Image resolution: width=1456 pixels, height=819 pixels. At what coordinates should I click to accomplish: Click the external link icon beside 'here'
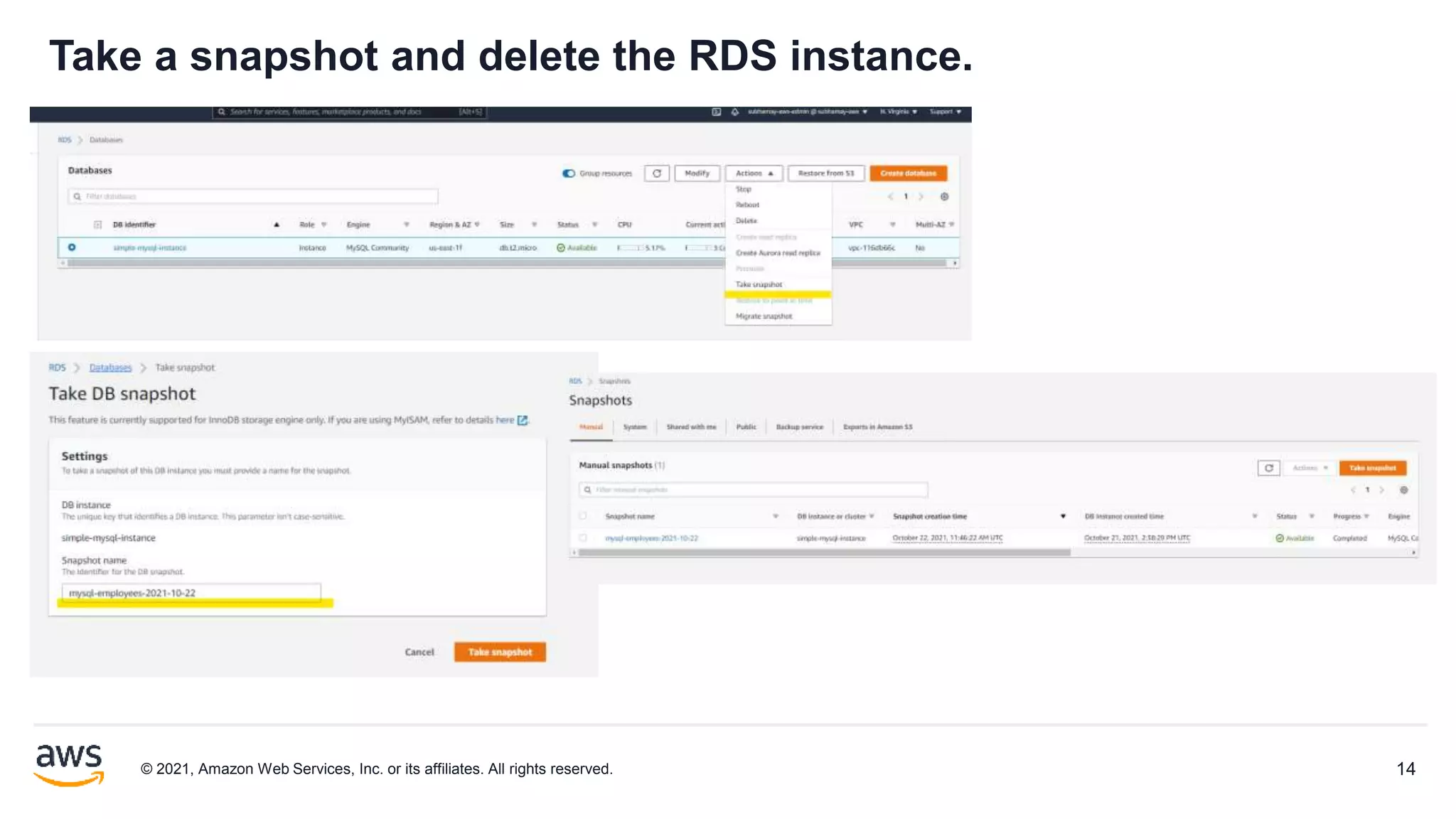[523, 420]
